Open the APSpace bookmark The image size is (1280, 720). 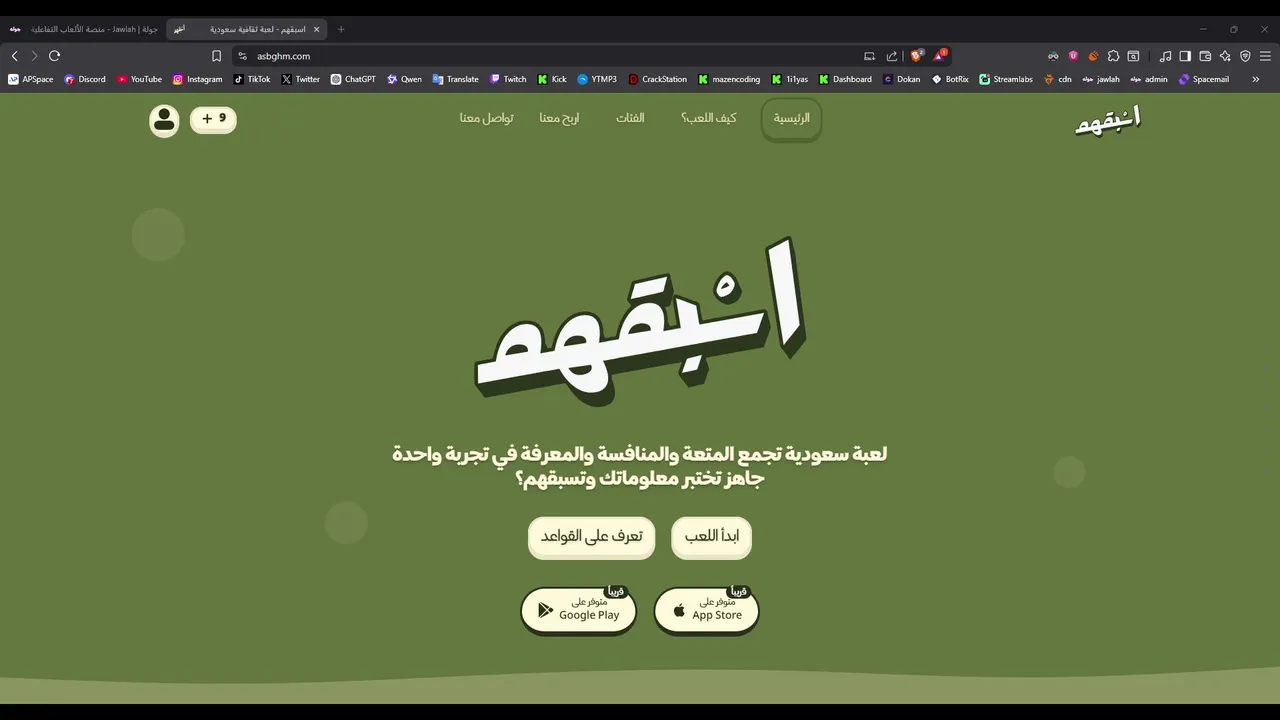tap(31, 79)
